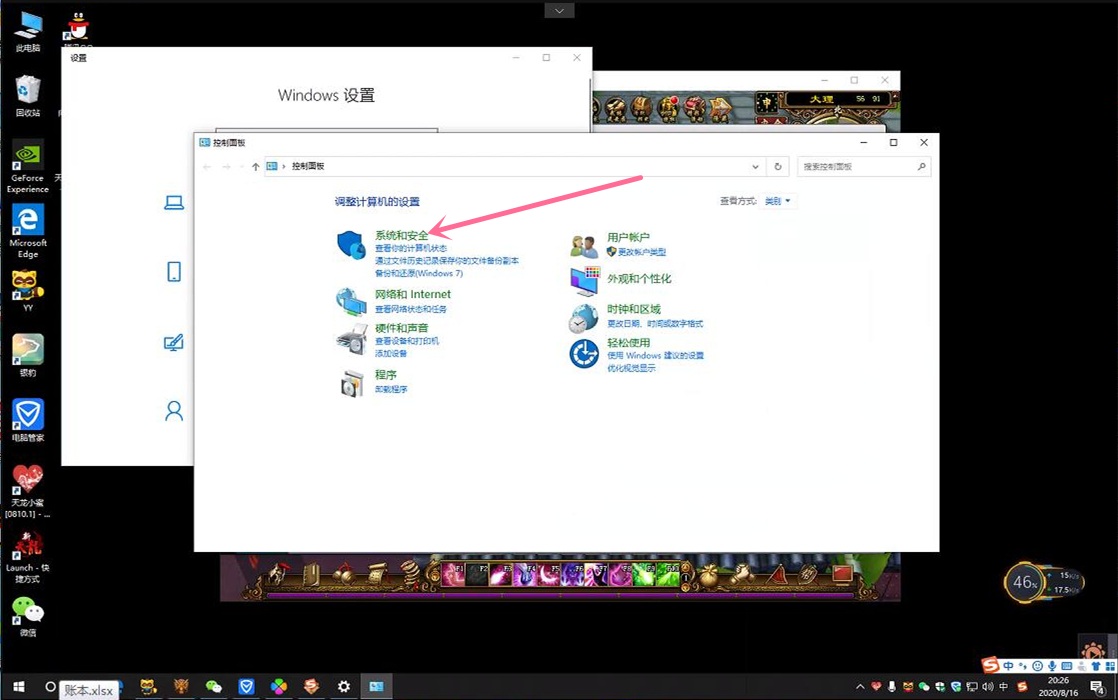Open 卸载程序 link

(391, 390)
